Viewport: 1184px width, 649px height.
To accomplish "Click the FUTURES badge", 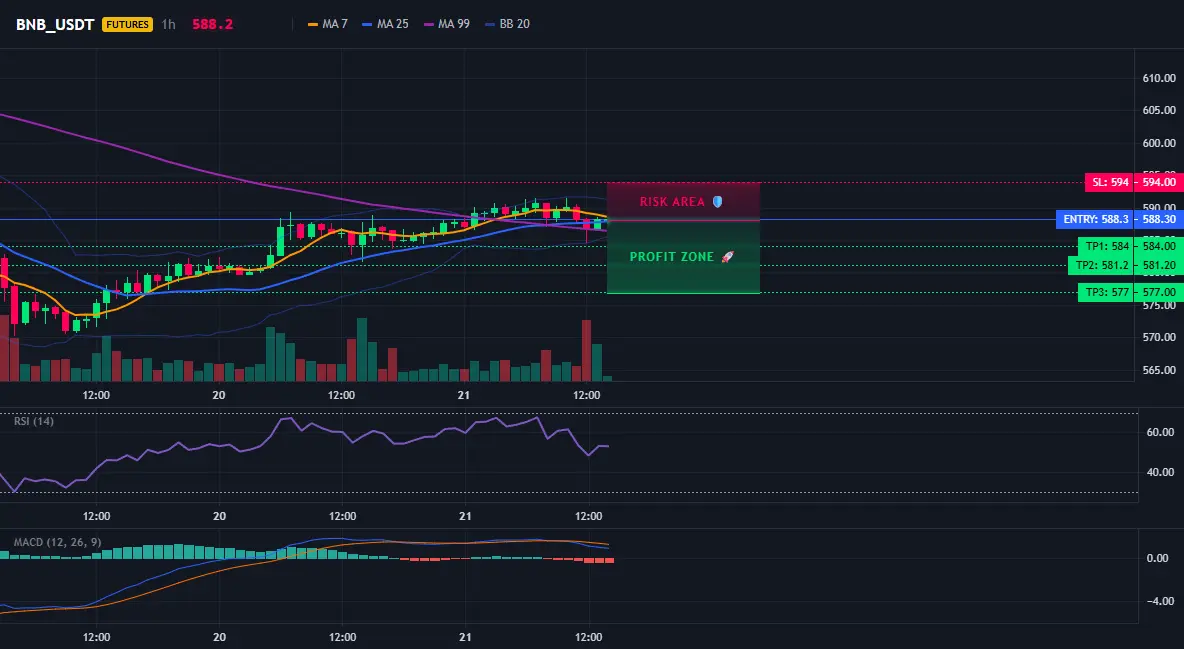I will tap(127, 24).
